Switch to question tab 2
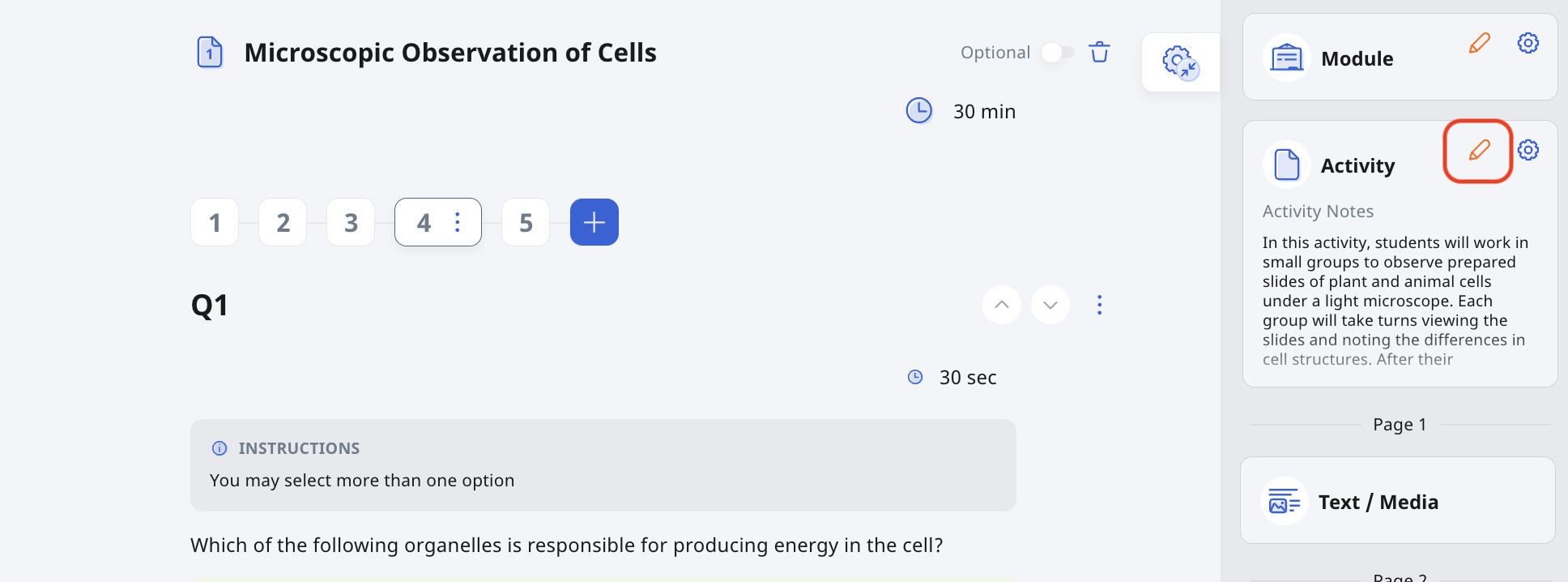1568x582 pixels. pos(282,221)
